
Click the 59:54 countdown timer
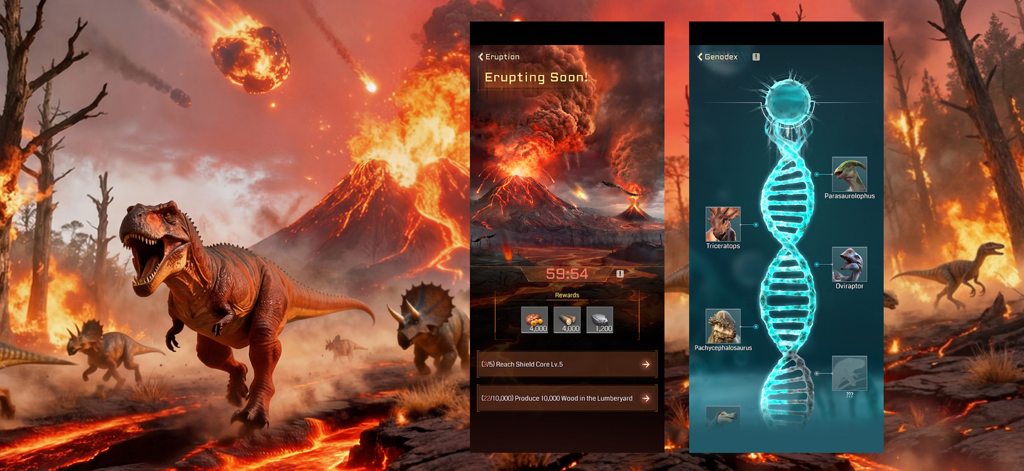pos(567,274)
